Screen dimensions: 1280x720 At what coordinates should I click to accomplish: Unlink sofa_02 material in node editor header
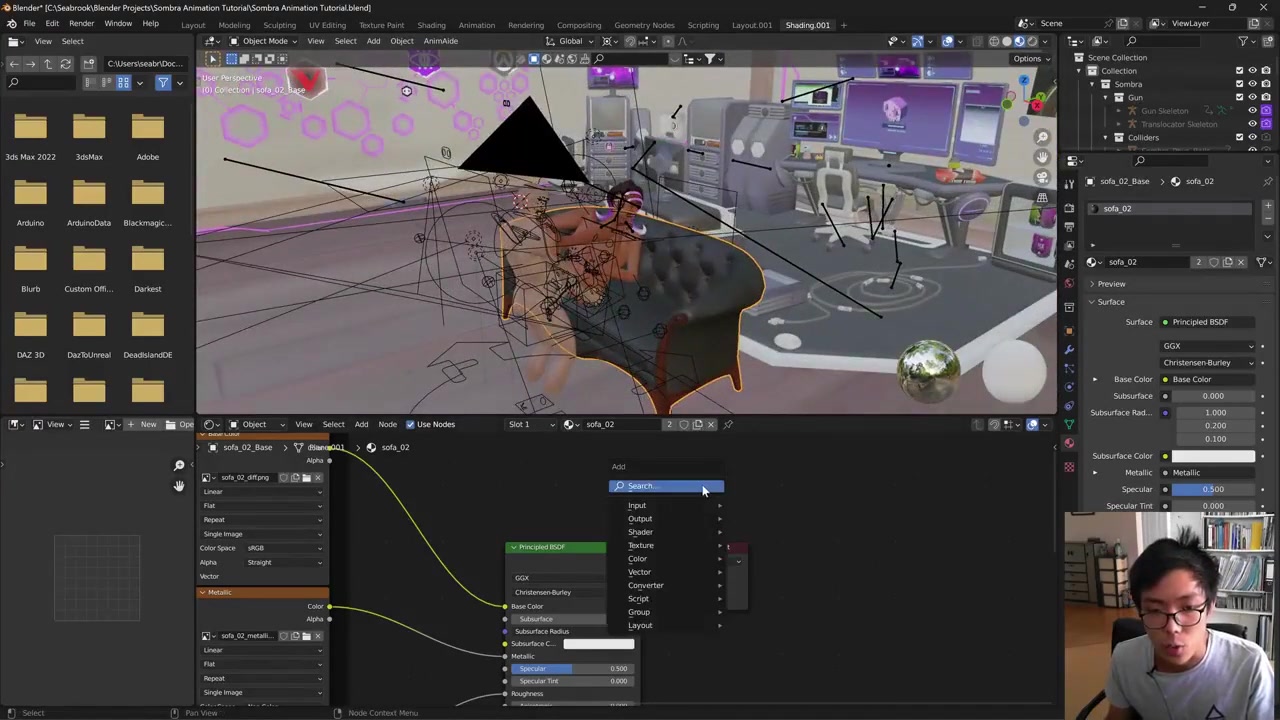click(711, 424)
